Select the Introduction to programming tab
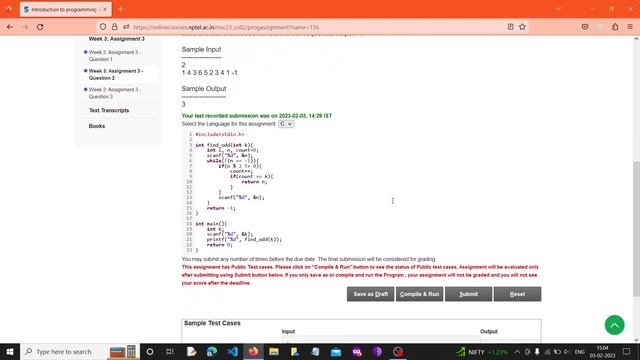 pyautogui.click(x=65, y=9)
